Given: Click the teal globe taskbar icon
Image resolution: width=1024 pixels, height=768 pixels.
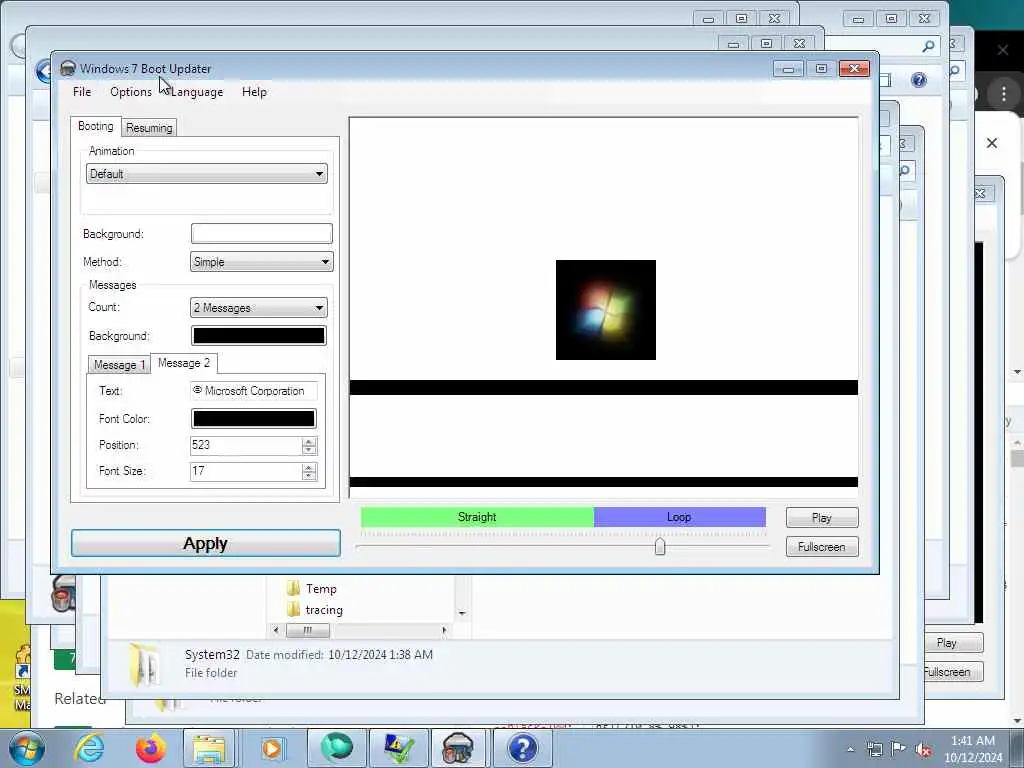Looking at the screenshot, I should tap(336, 748).
